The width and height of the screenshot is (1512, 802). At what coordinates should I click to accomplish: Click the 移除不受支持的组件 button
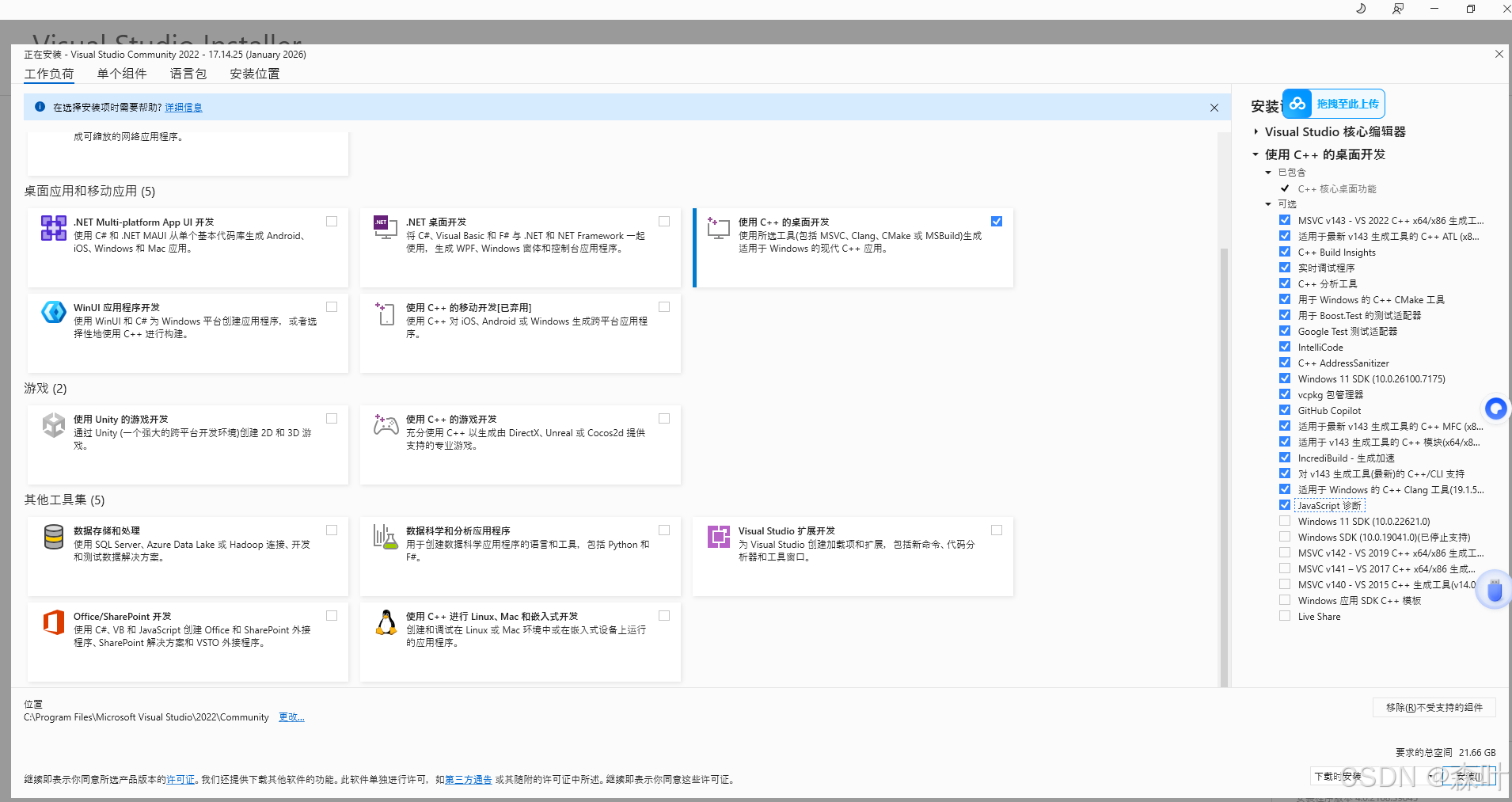1434,707
